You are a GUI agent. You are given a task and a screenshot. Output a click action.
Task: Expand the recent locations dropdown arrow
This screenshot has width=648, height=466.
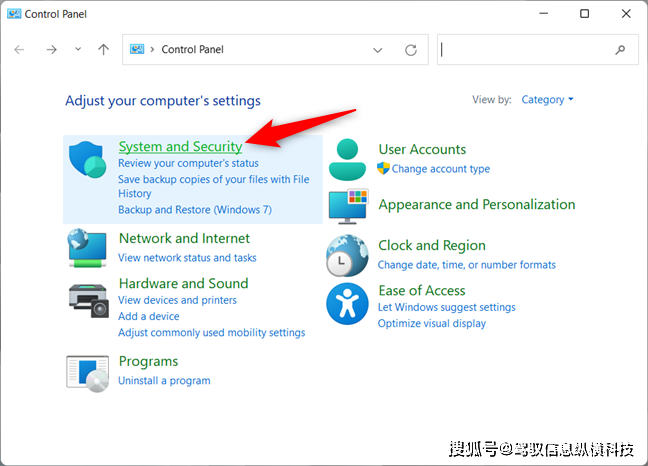tap(78, 50)
